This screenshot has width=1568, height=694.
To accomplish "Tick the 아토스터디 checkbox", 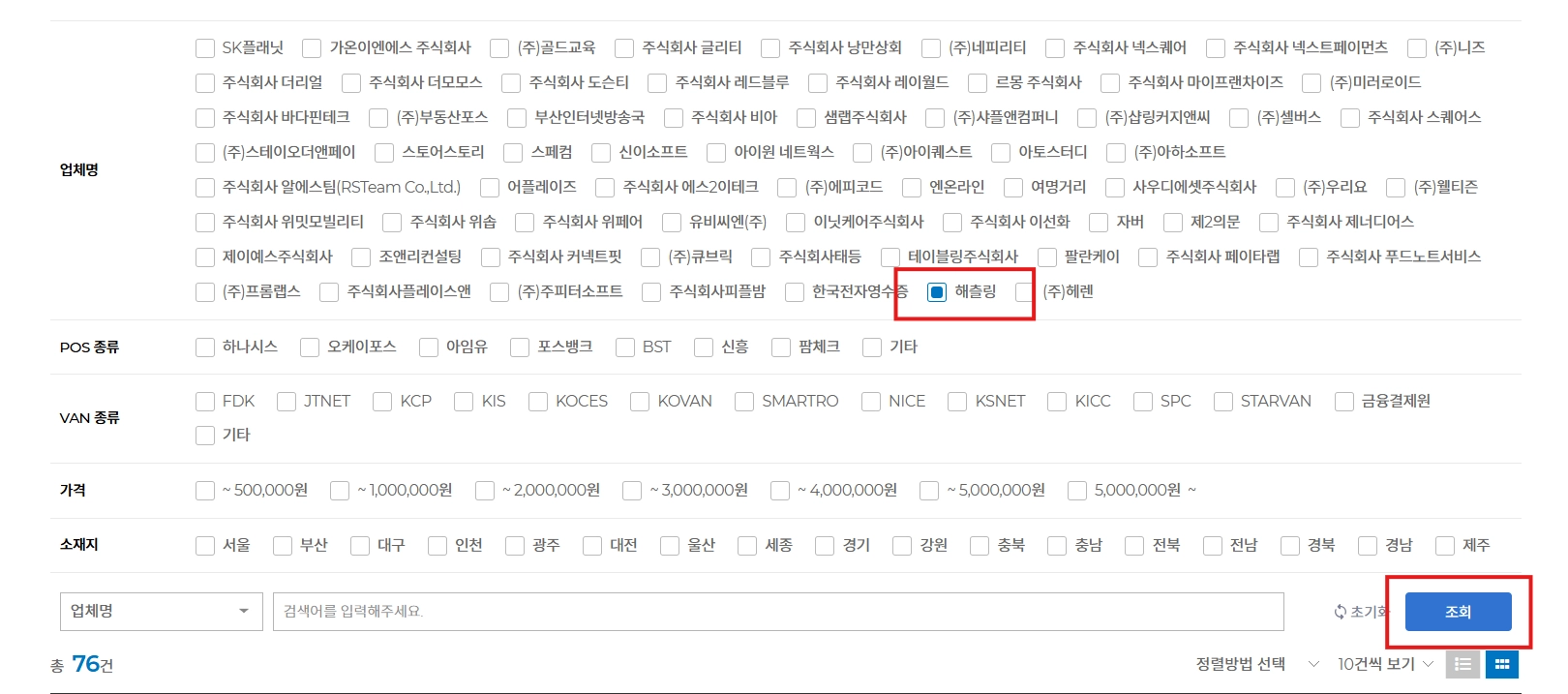I will (x=1001, y=152).
